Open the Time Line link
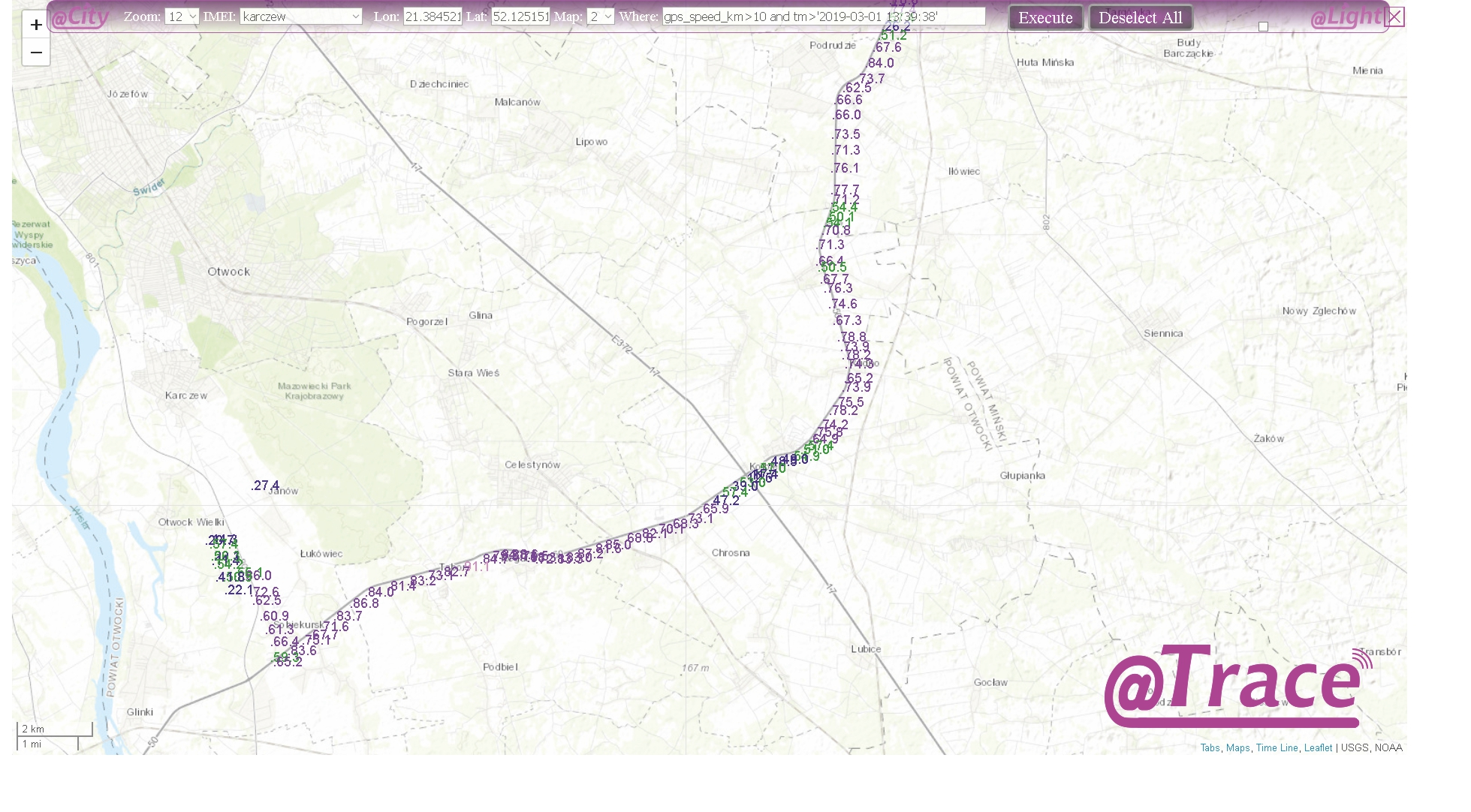 point(1277,747)
